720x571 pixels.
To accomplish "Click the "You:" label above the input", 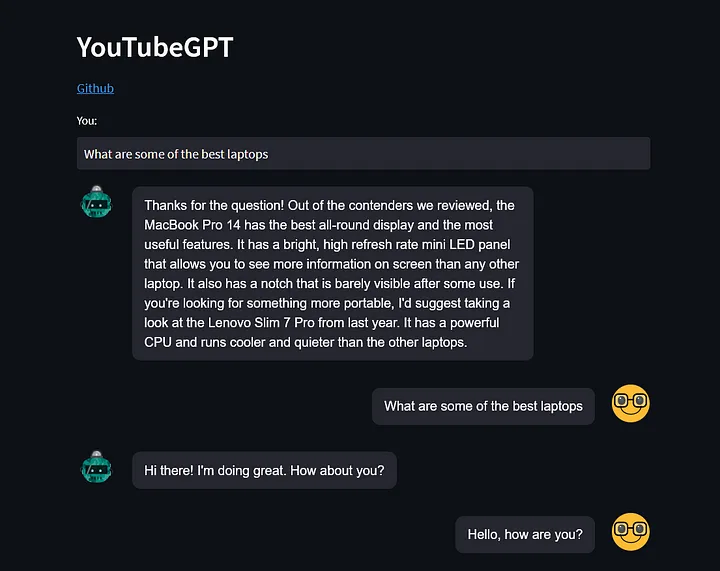I will click(87, 121).
